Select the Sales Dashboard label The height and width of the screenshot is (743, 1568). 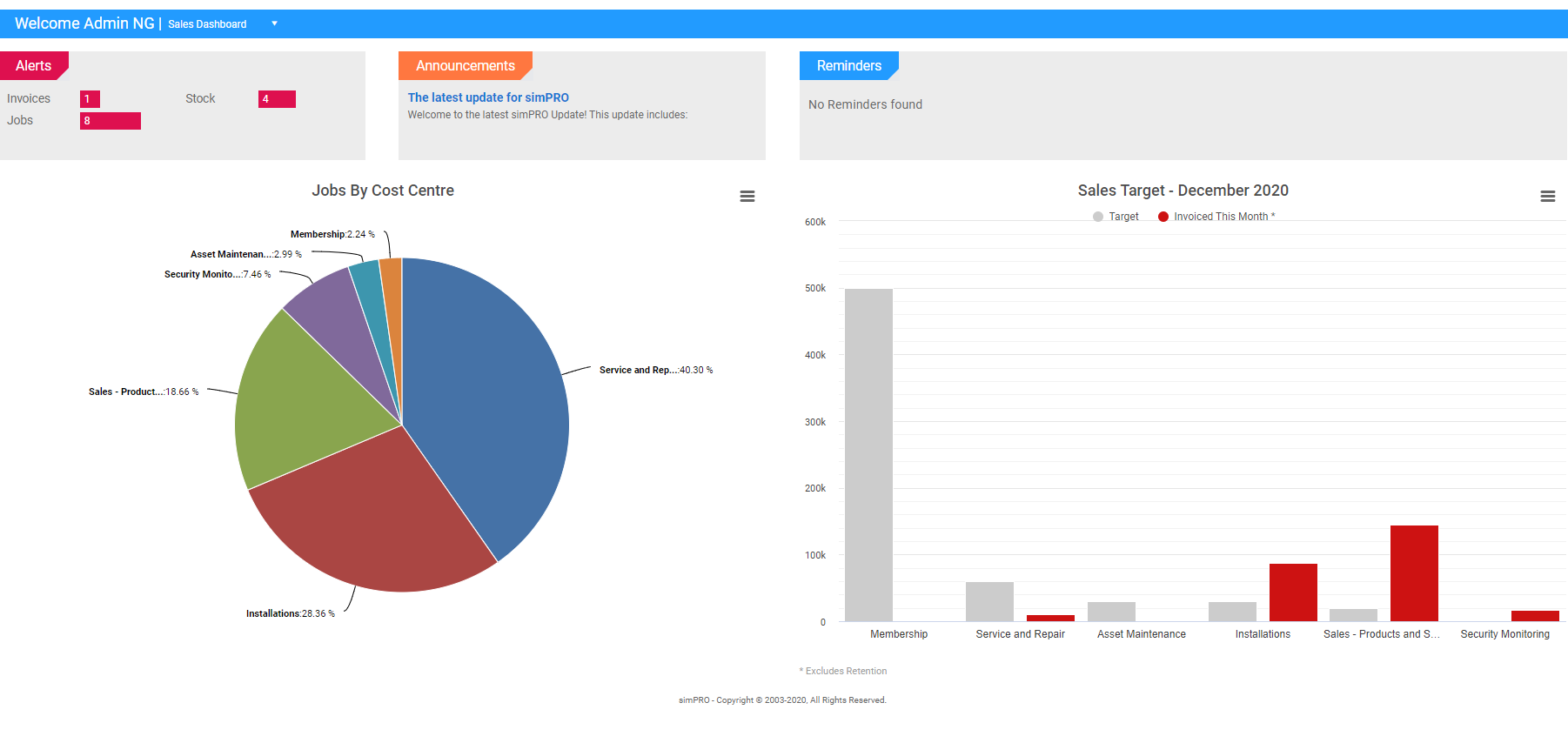point(207,24)
